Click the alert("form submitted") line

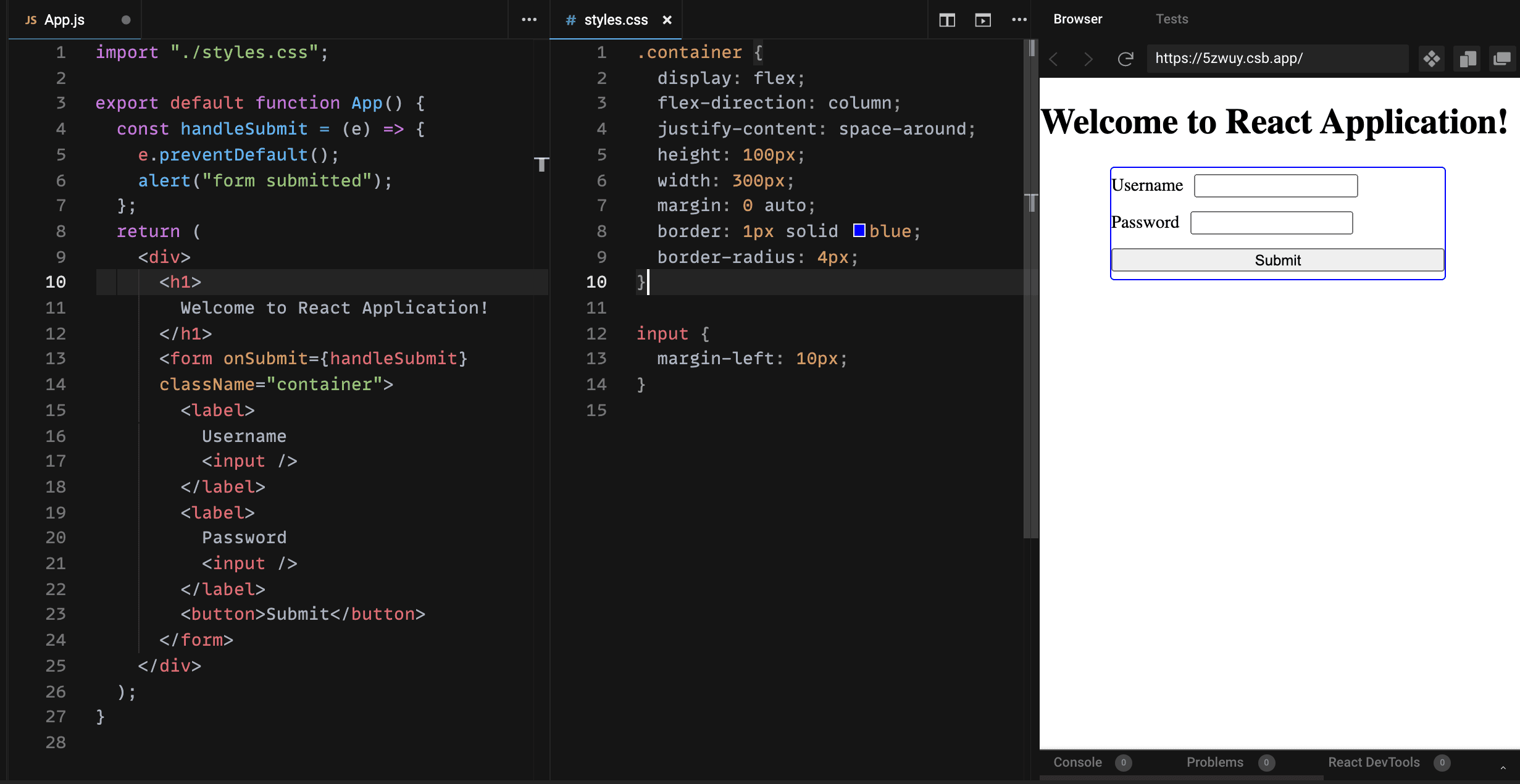265,181
